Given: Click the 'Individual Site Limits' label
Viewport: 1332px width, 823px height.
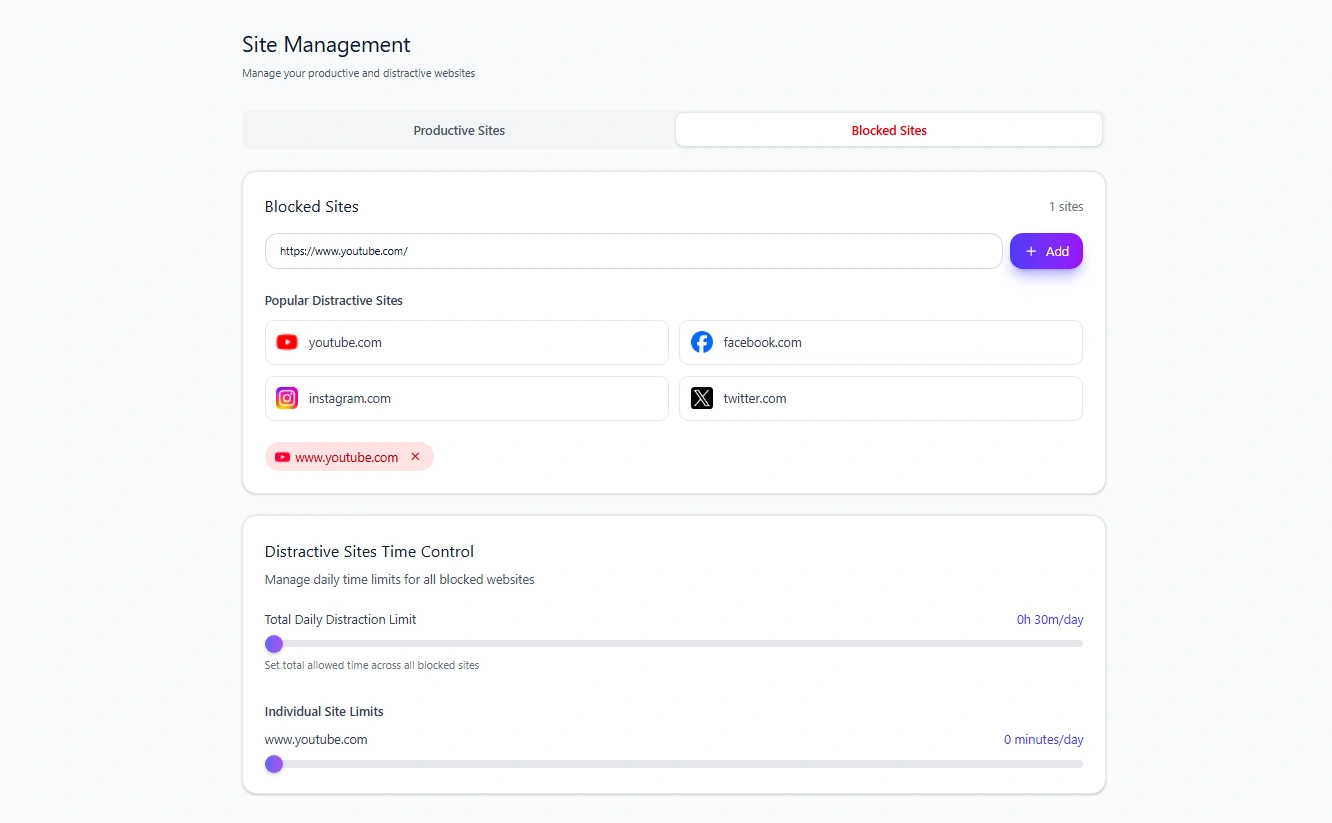Looking at the screenshot, I should 324,712.
